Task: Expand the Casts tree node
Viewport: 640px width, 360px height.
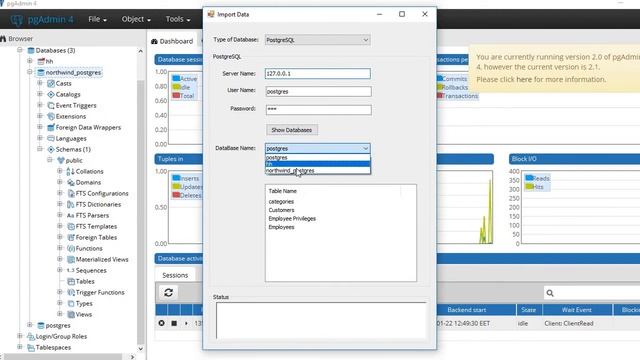Action: click(40, 83)
